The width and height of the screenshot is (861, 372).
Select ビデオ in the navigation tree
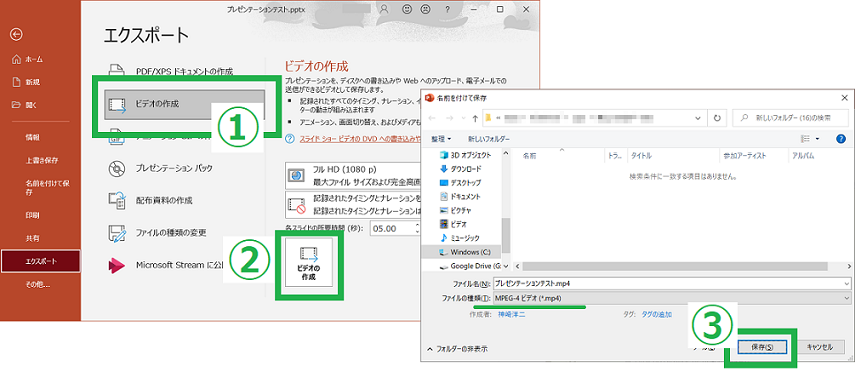pyautogui.click(x=454, y=224)
